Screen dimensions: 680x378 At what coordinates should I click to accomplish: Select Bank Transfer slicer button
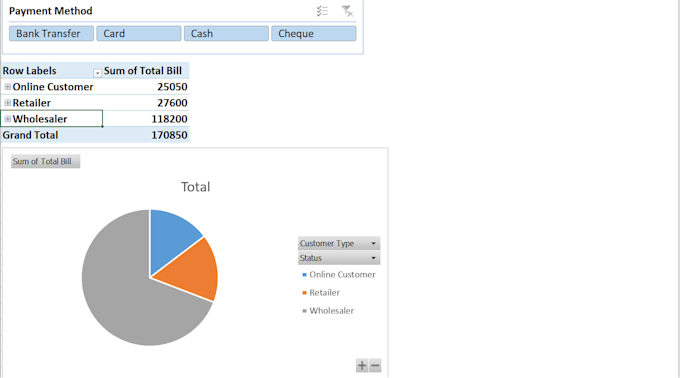pyautogui.click(x=51, y=33)
